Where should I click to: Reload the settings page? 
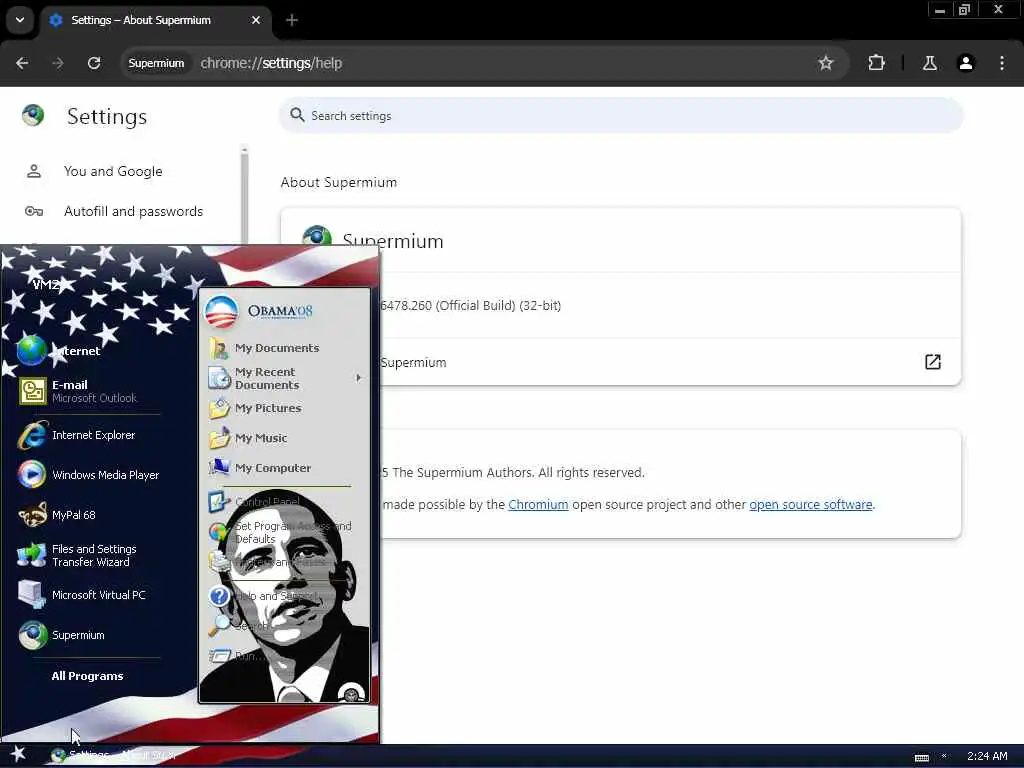[x=94, y=63]
